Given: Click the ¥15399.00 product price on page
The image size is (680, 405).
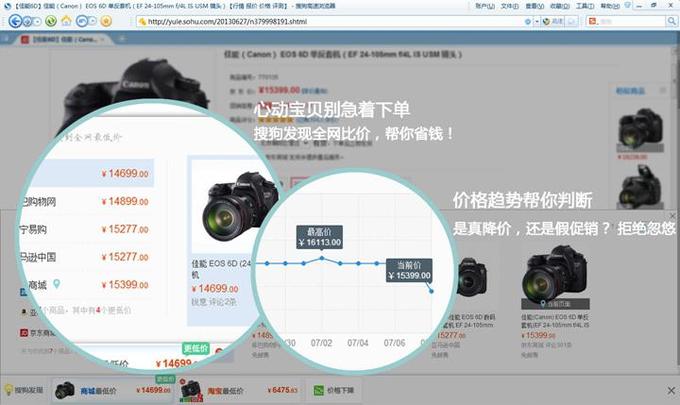Looking at the screenshot, I should (279, 90).
